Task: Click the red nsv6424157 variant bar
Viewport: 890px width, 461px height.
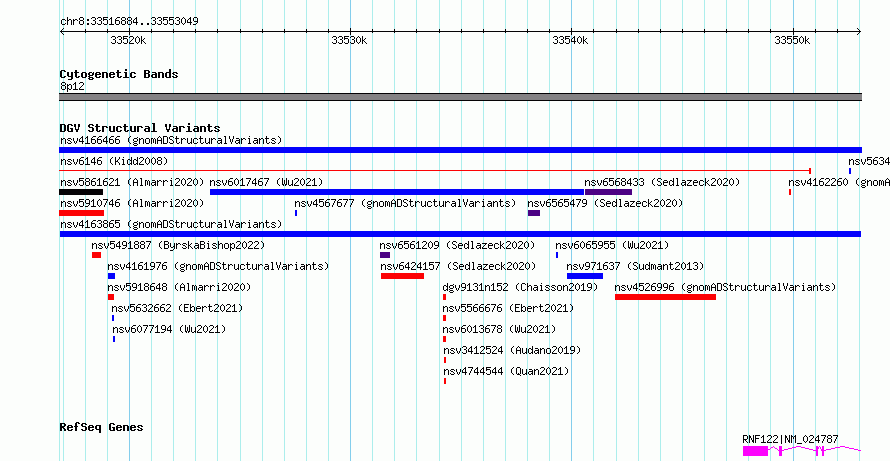Action: (x=402, y=276)
